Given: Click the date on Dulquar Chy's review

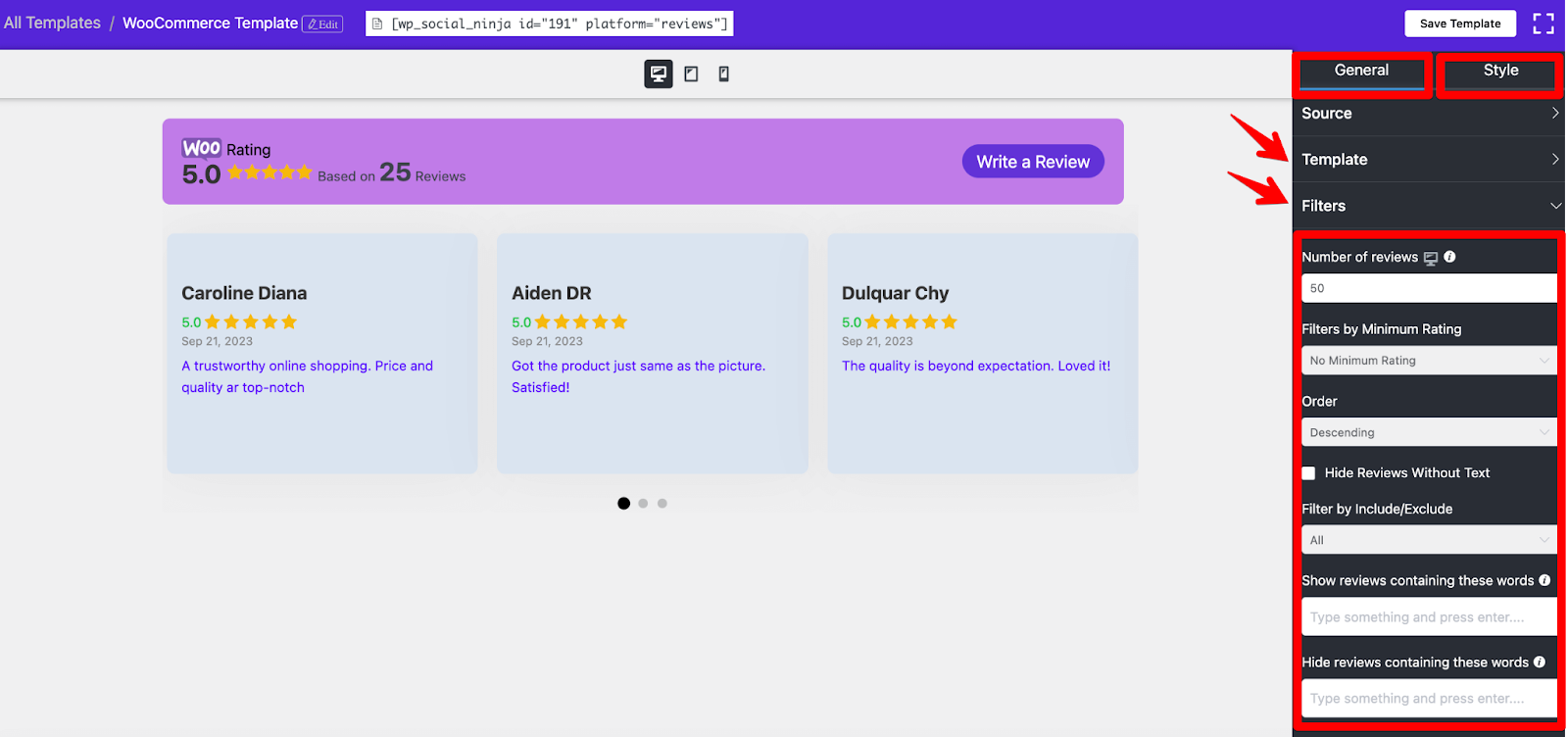Looking at the screenshot, I should pos(877,342).
